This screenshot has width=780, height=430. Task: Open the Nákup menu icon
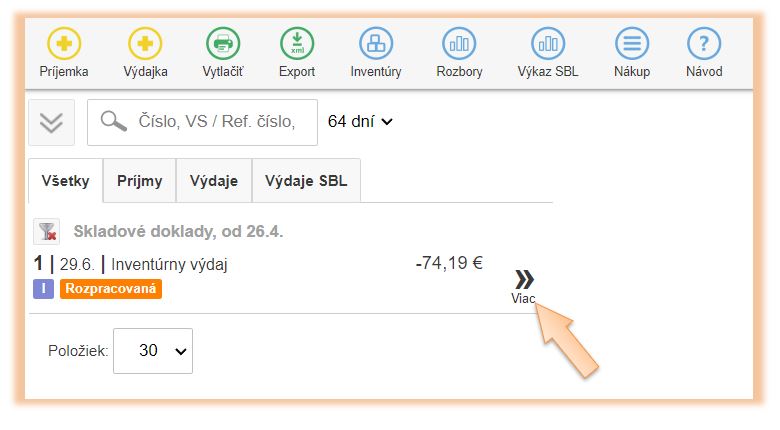pos(631,44)
